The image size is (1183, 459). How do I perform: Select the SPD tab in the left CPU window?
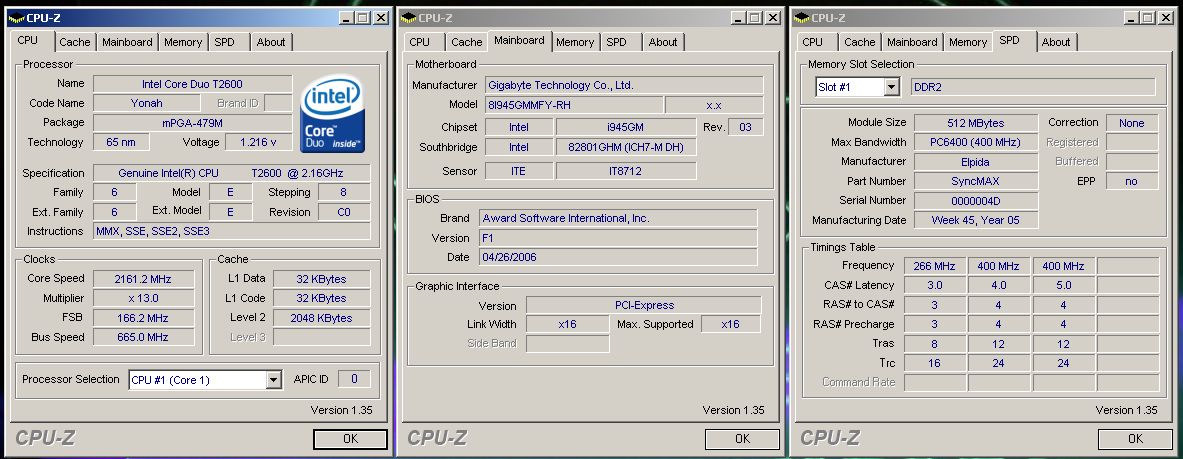click(x=225, y=42)
